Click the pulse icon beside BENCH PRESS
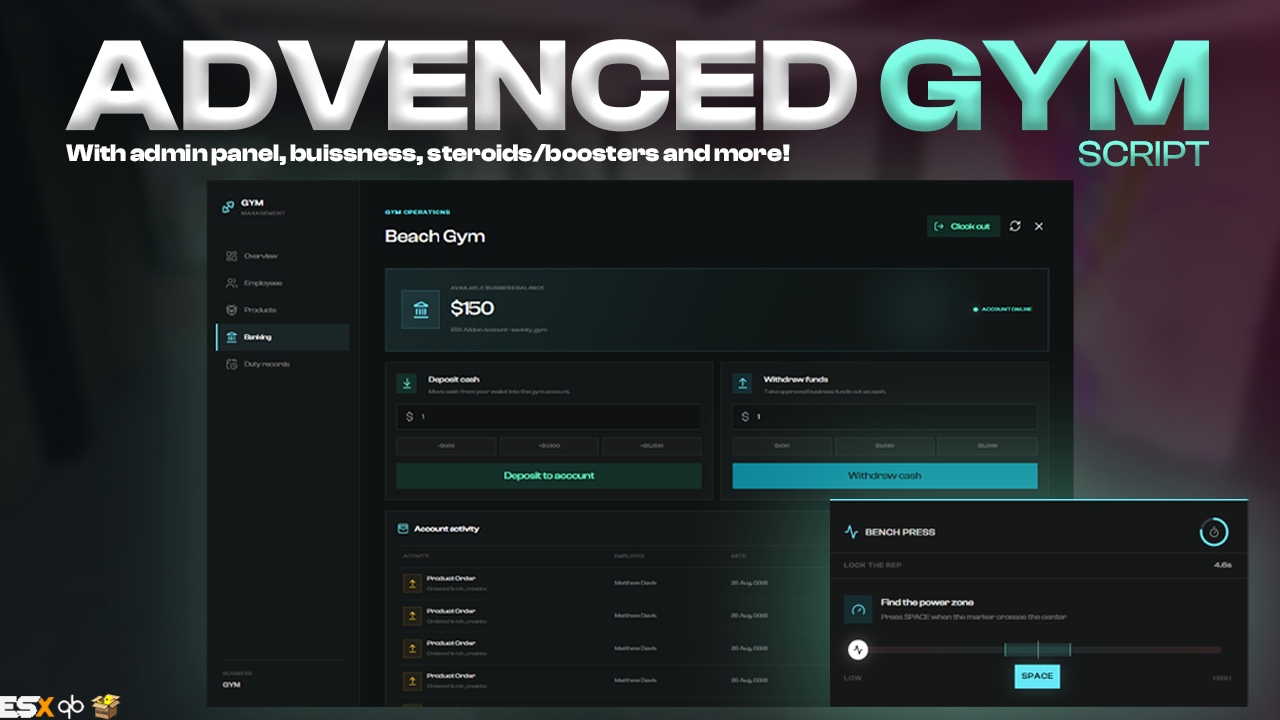The height and width of the screenshot is (720, 1280). (x=851, y=532)
